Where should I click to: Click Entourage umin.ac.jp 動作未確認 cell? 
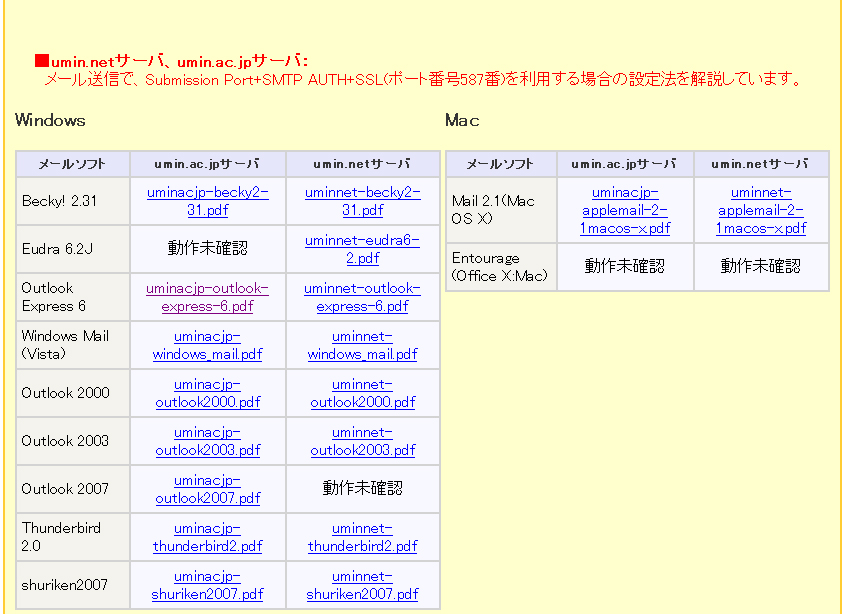tap(625, 267)
